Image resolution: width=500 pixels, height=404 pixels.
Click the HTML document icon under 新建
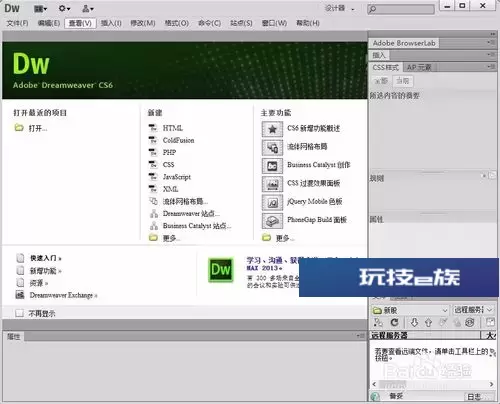click(x=153, y=128)
